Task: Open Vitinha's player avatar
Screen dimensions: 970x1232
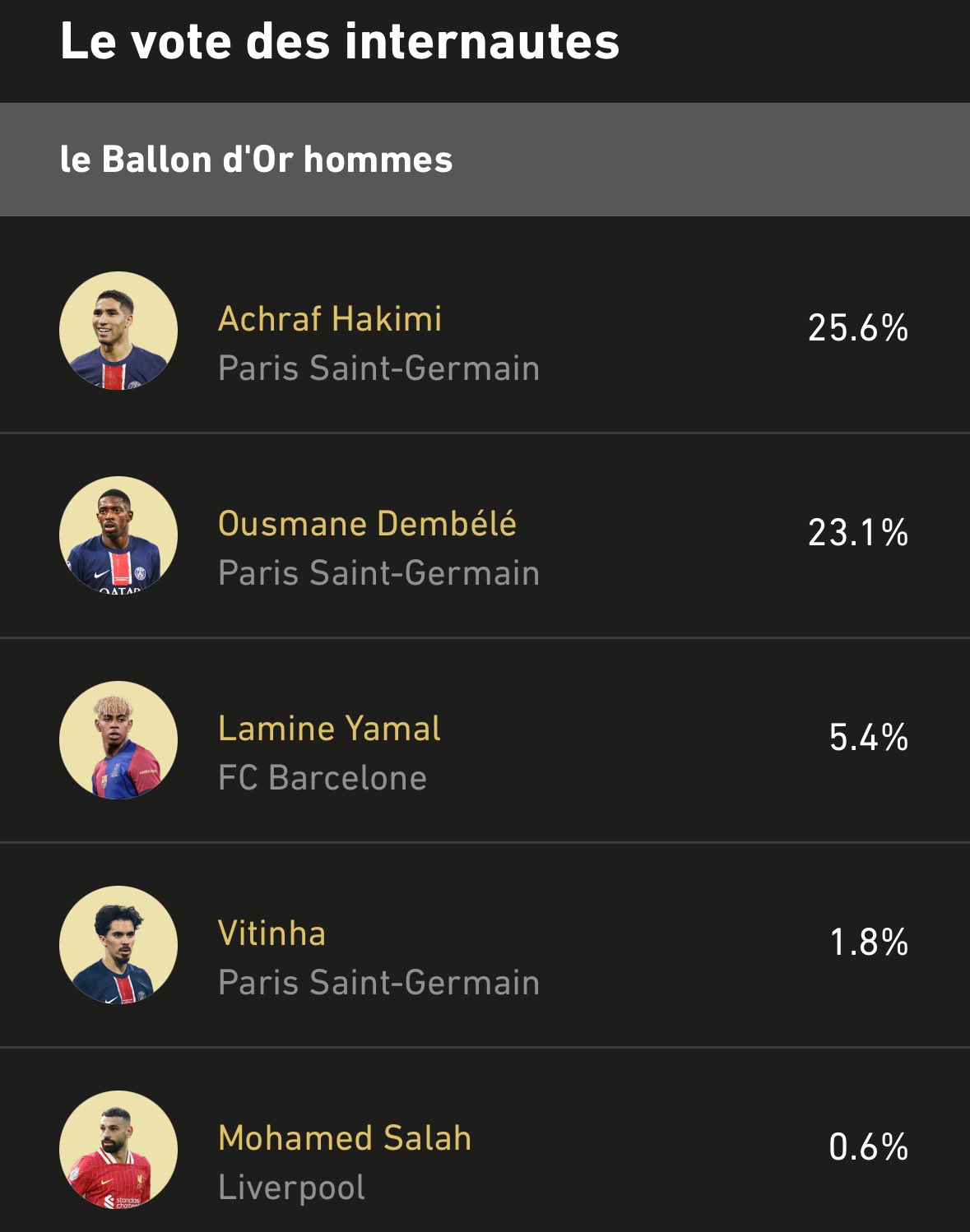Action: click(x=118, y=945)
